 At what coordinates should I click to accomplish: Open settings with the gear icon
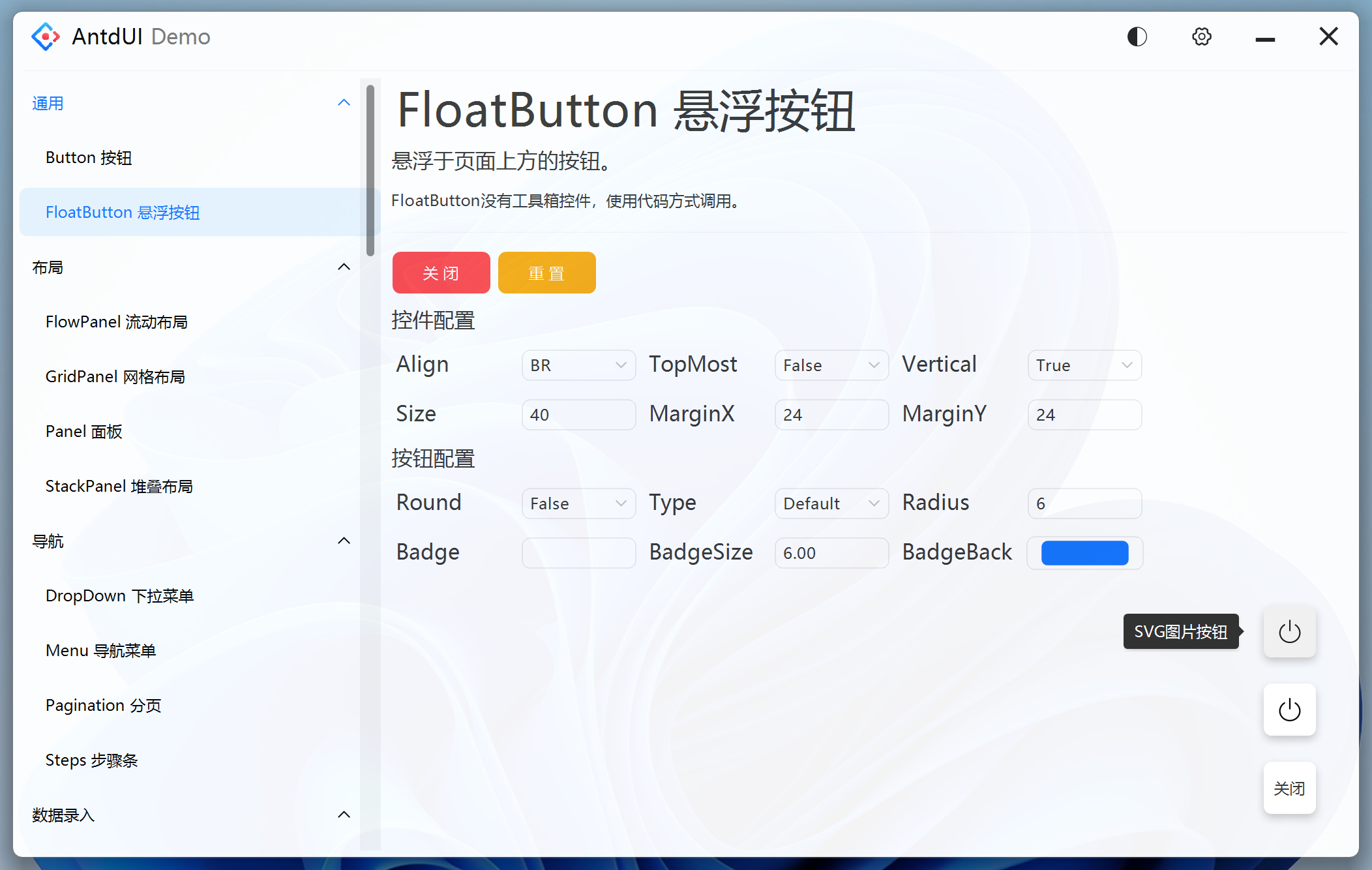point(1201,37)
